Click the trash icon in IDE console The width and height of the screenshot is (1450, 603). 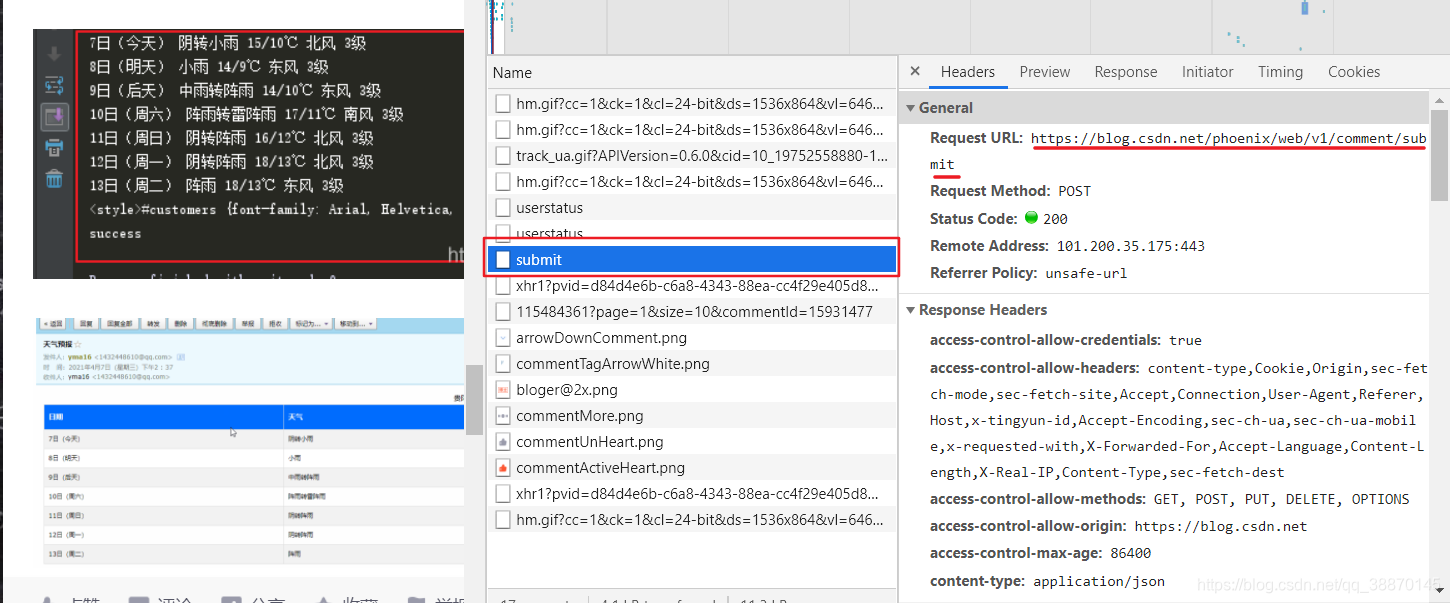[54, 179]
